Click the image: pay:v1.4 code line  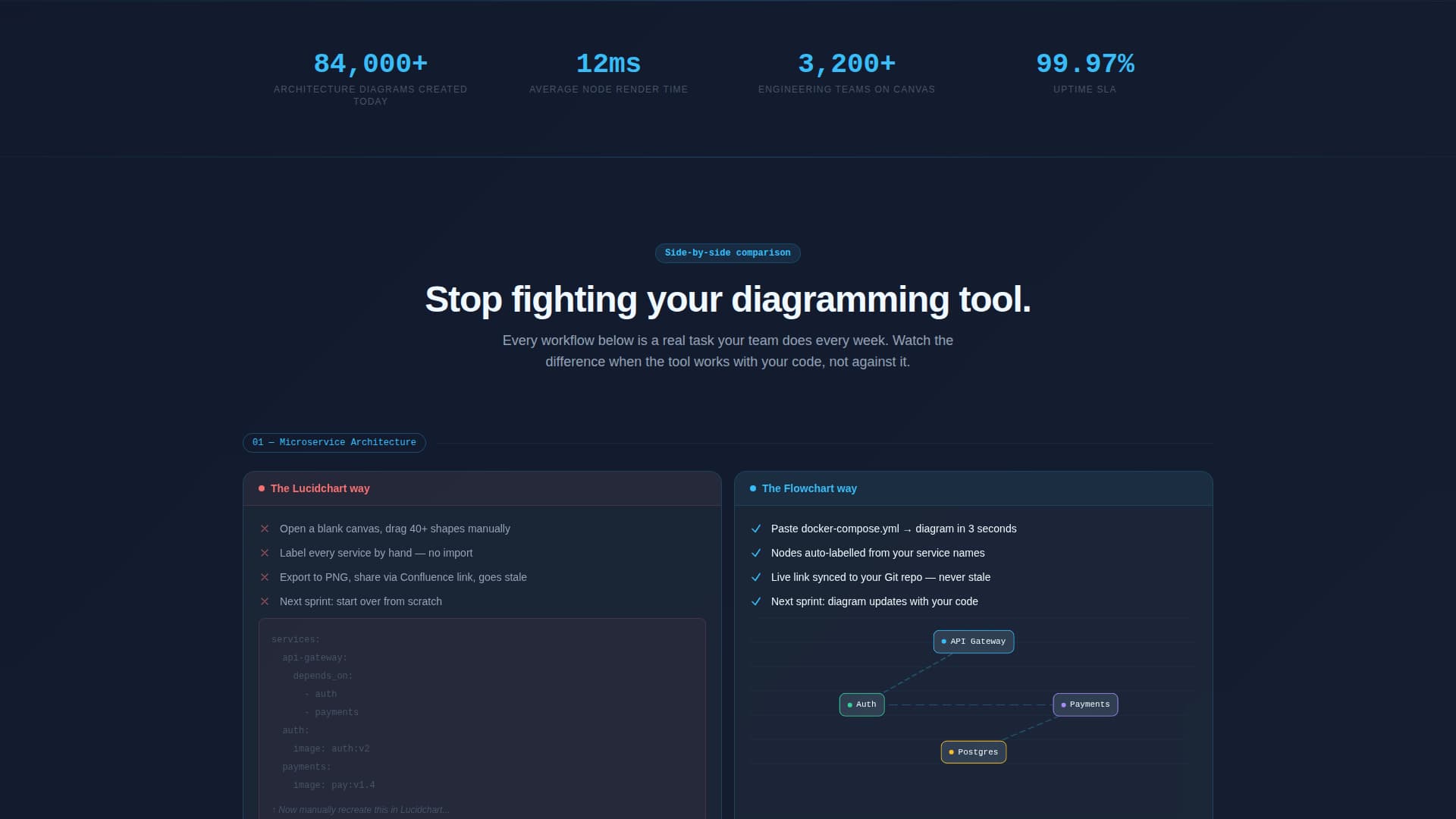click(x=334, y=786)
